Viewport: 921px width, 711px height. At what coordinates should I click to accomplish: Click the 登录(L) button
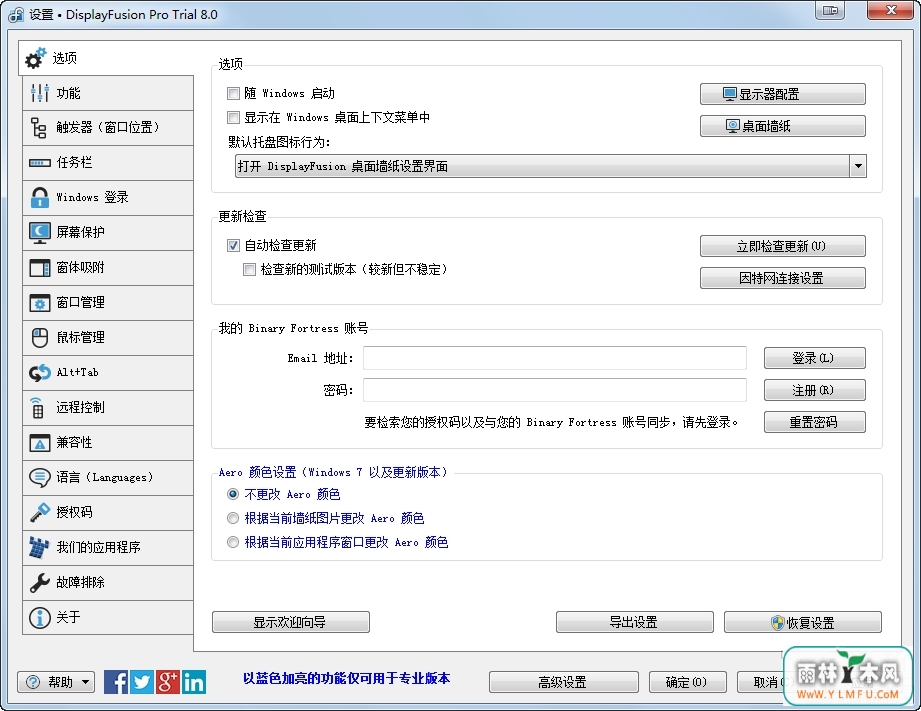(815, 358)
